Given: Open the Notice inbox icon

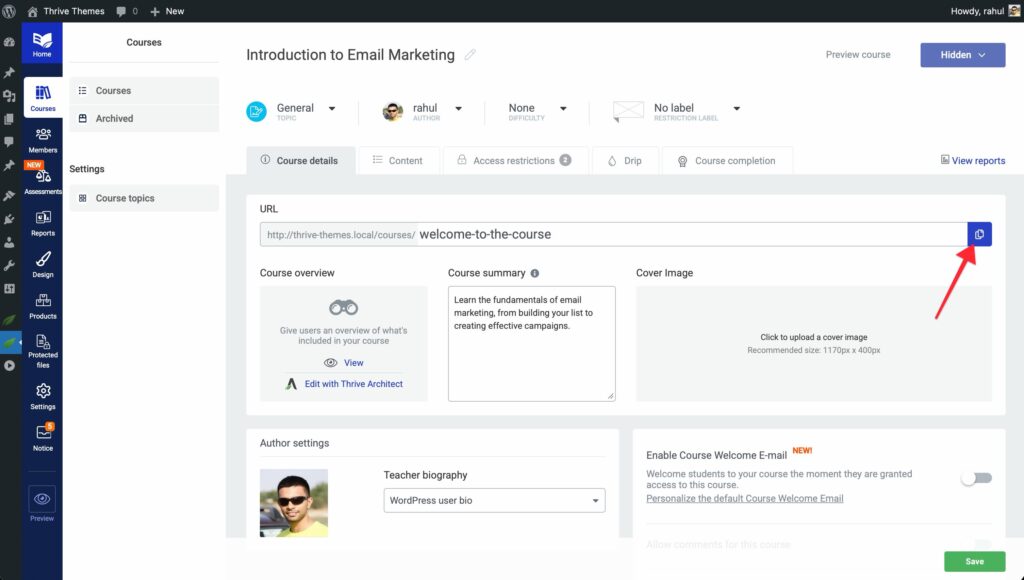Looking at the screenshot, I should [x=43, y=437].
